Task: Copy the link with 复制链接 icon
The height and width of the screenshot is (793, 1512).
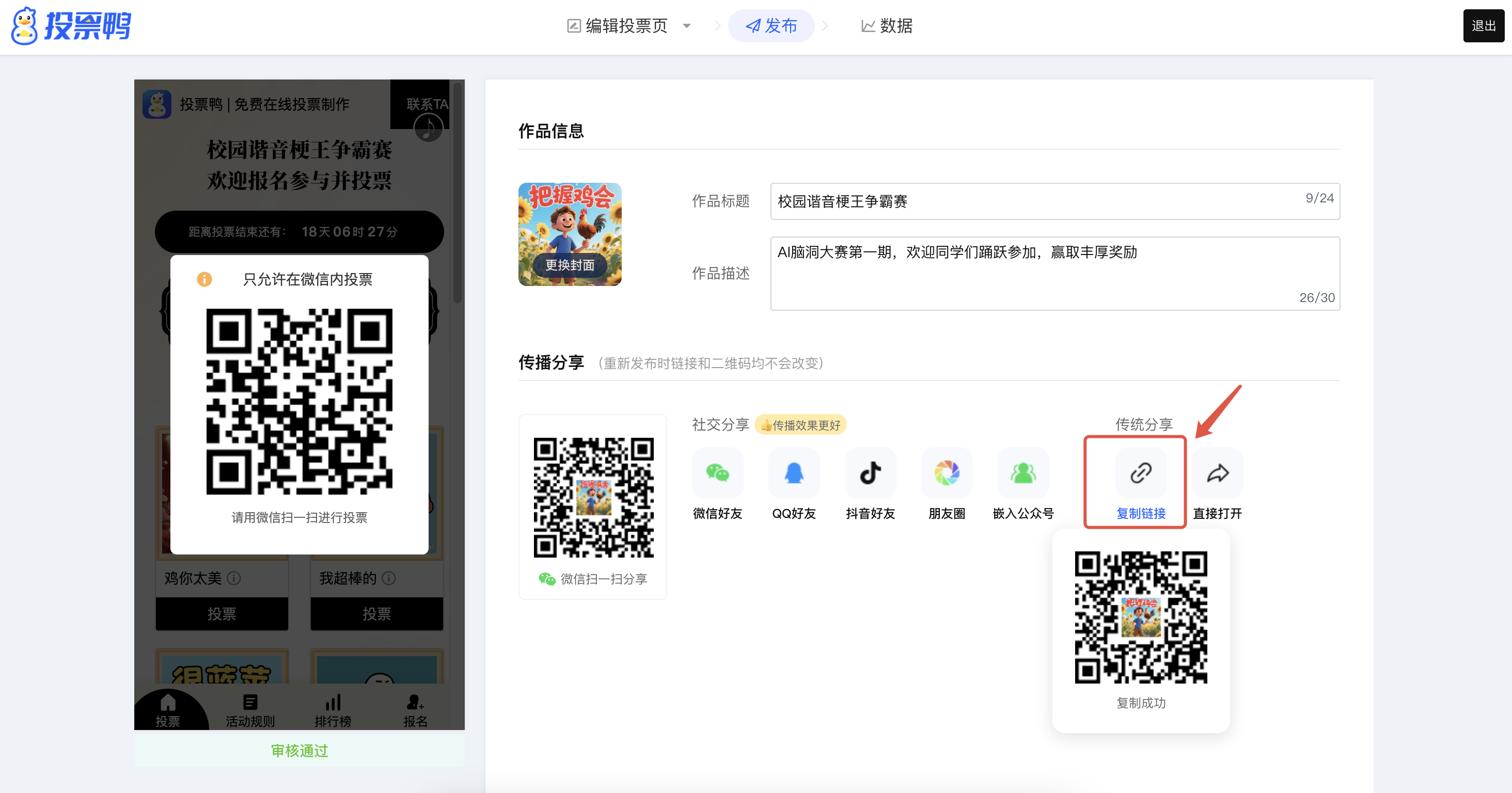Action: click(x=1141, y=473)
